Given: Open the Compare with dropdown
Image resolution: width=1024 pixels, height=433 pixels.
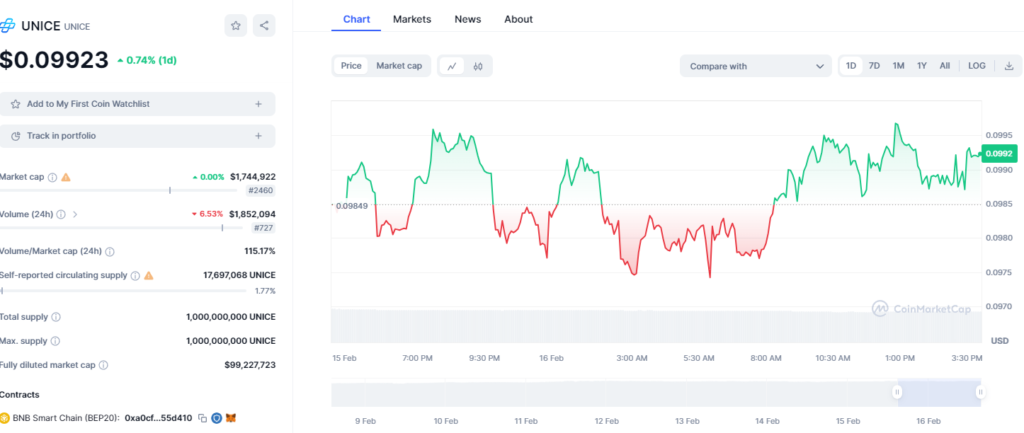Looking at the screenshot, I should 755,66.
